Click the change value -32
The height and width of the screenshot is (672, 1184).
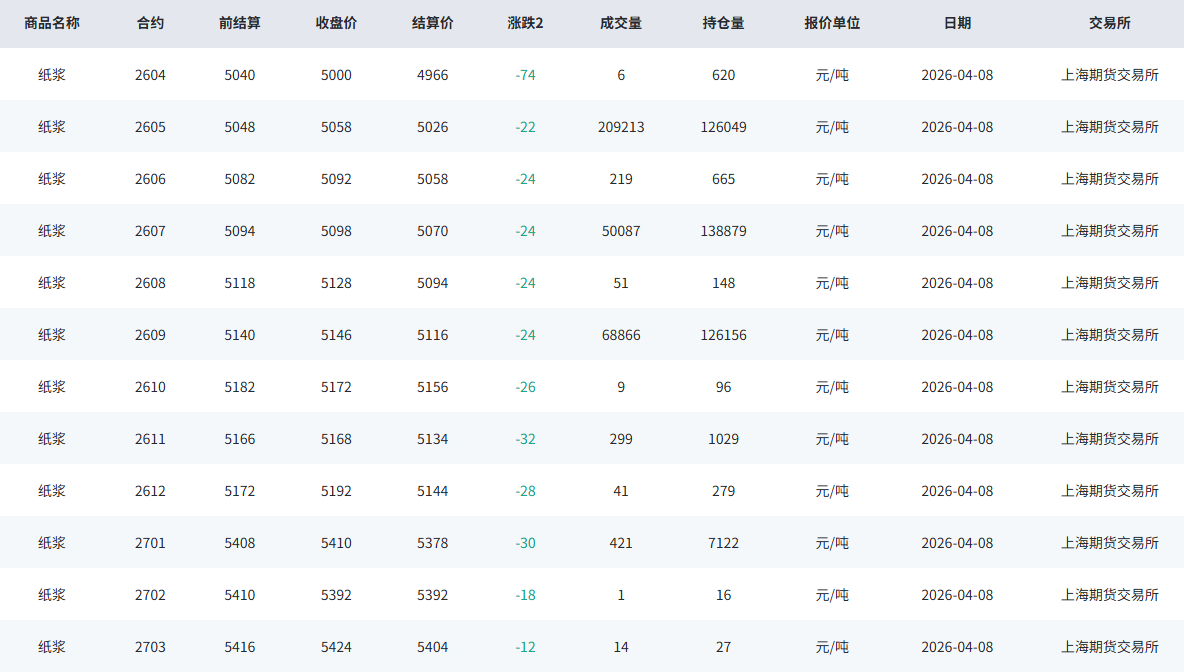[x=525, y=439]
